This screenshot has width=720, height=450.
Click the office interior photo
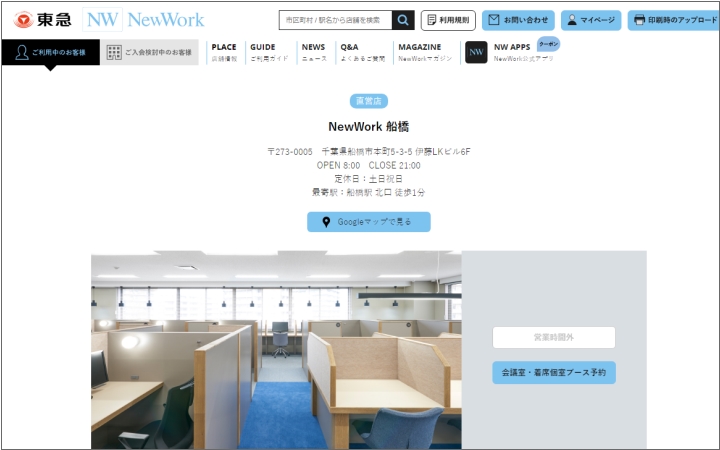(276, 349)
